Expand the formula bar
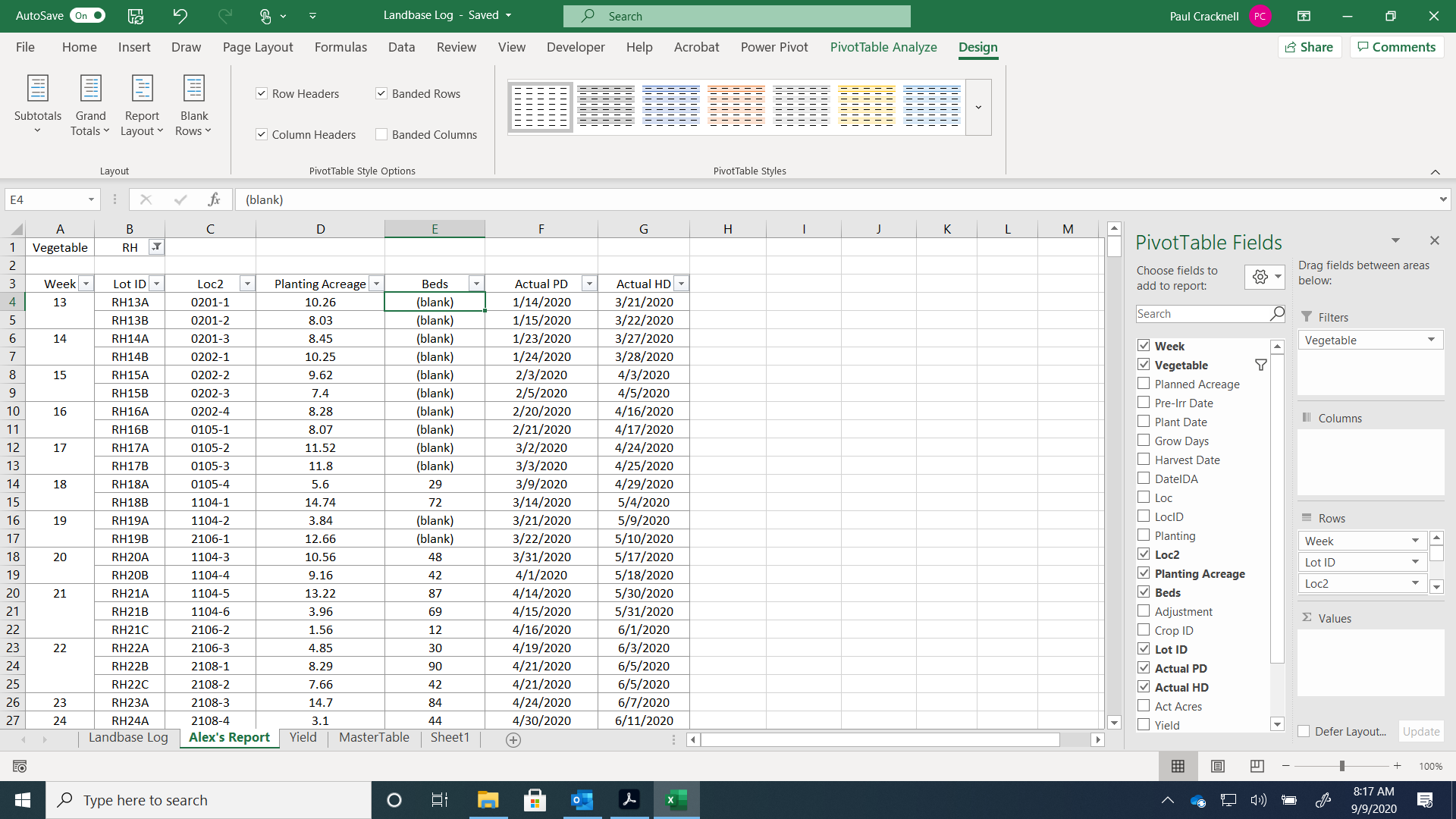The image size is (1456, 819). pos(1442,199)
